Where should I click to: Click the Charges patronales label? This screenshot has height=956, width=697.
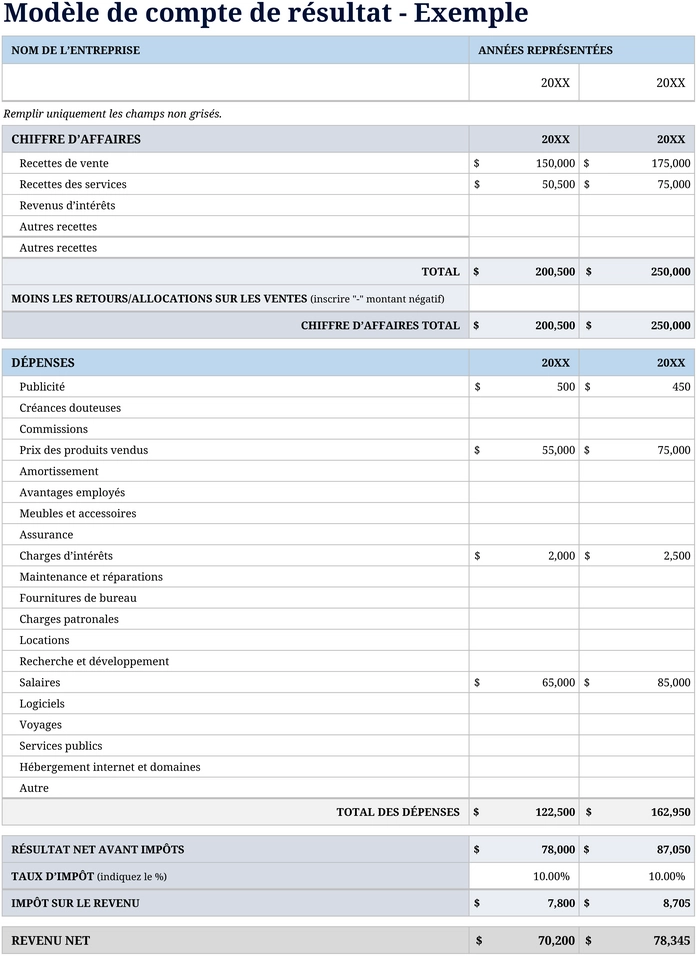[x=69, y=619]
